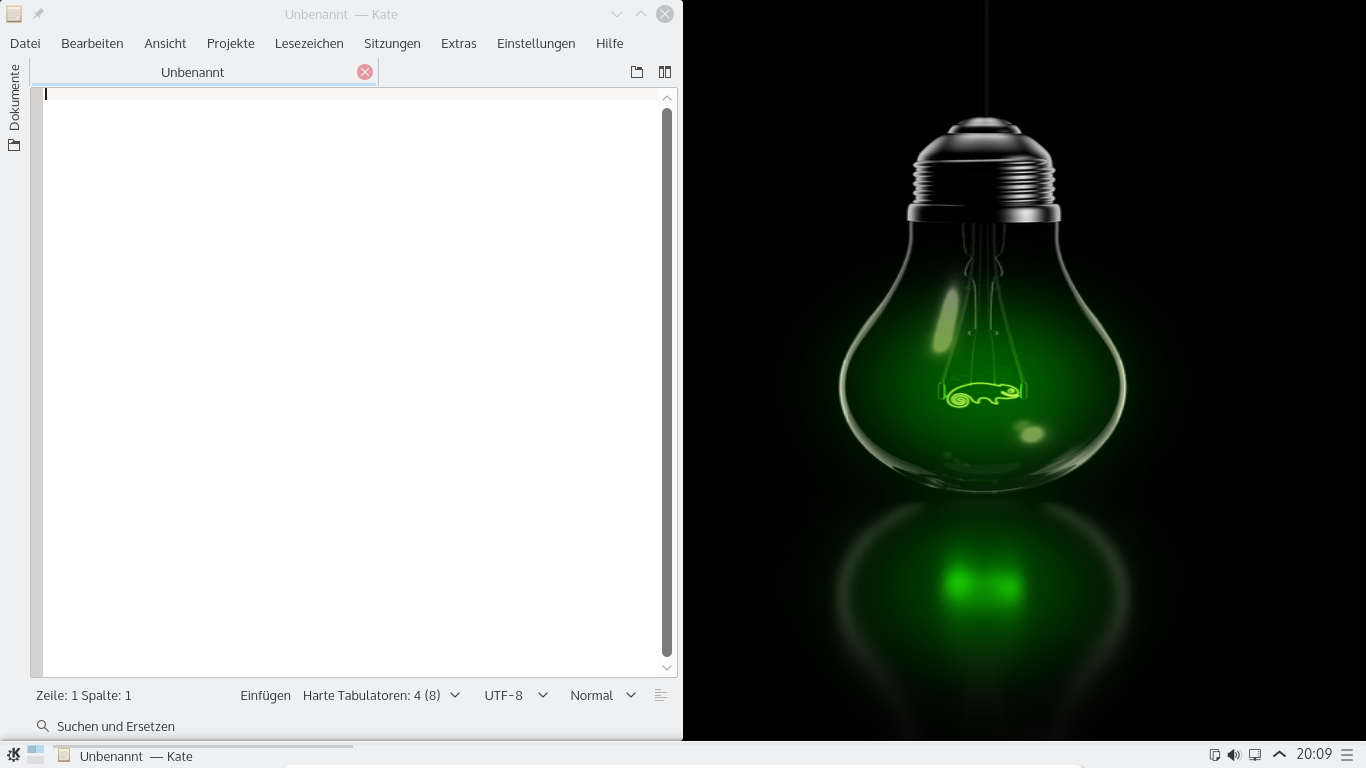The image size is (1366, 768).
Task: Click the word wrap icon in status bar
Action: [660, 695]
